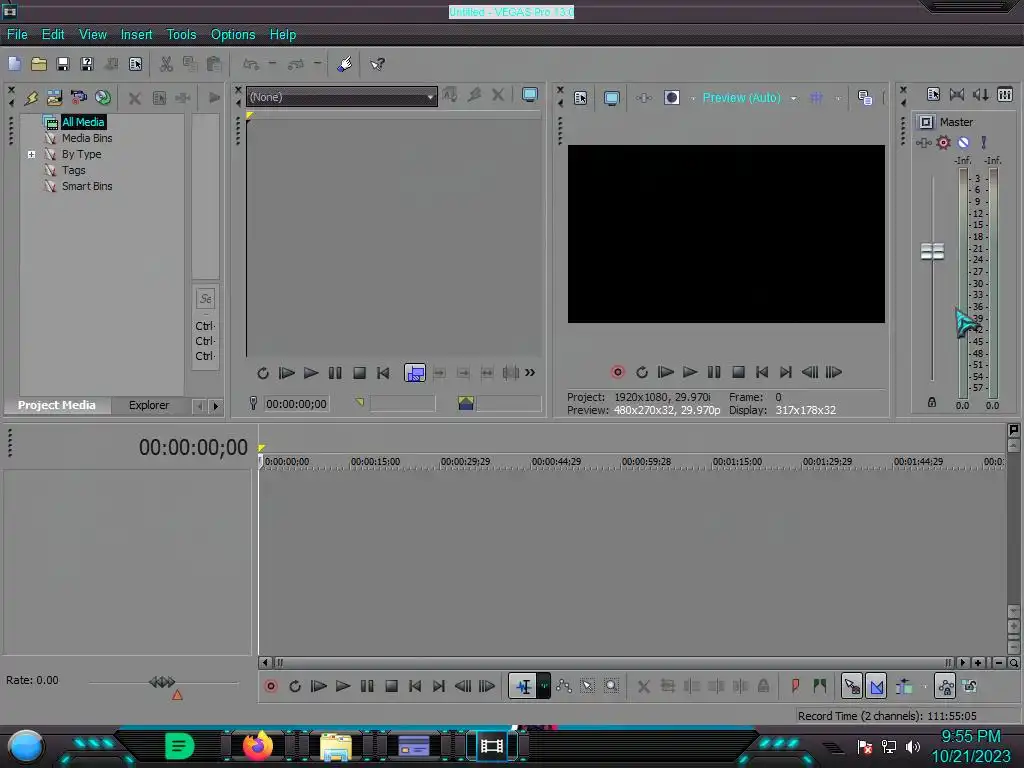
Task: Toggle Overwrite mode in the Trimmer
Action: [x=415, y=373]
